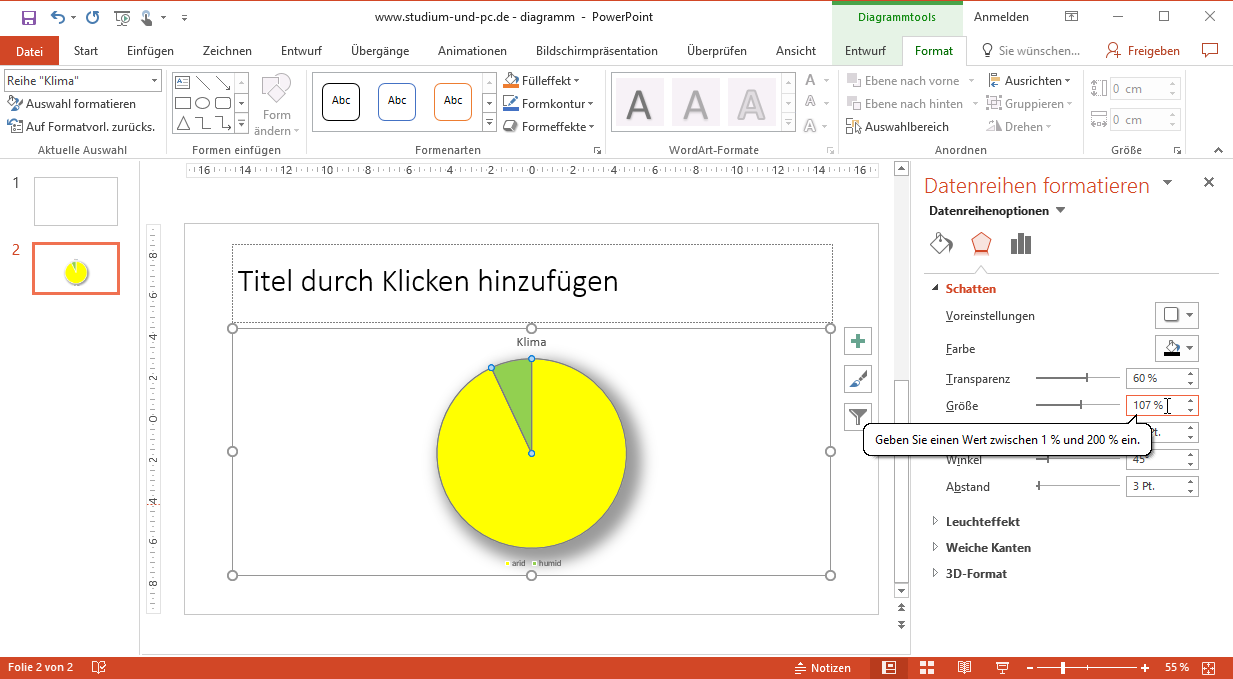Viewport: 1233px width, 679px height.
Task: Click the zoom in plus button
Action: pyautogui.click(x=1144, y=667)
